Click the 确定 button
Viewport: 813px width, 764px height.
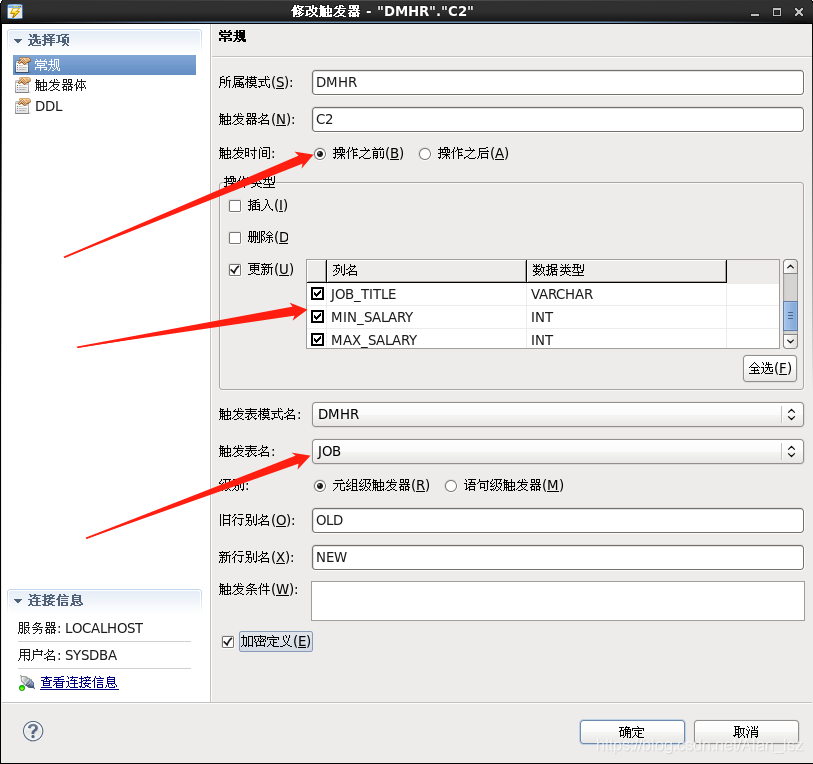coord(632,732)
